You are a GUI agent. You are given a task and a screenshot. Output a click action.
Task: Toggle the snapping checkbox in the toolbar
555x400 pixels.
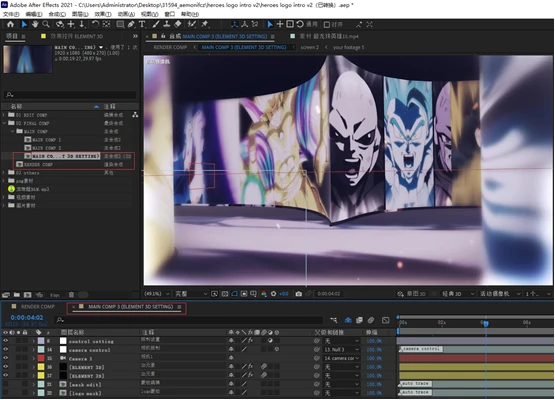(327, 24)
